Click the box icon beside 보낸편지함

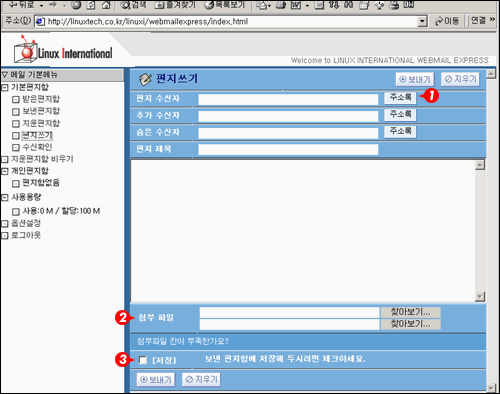pos(16,112)
